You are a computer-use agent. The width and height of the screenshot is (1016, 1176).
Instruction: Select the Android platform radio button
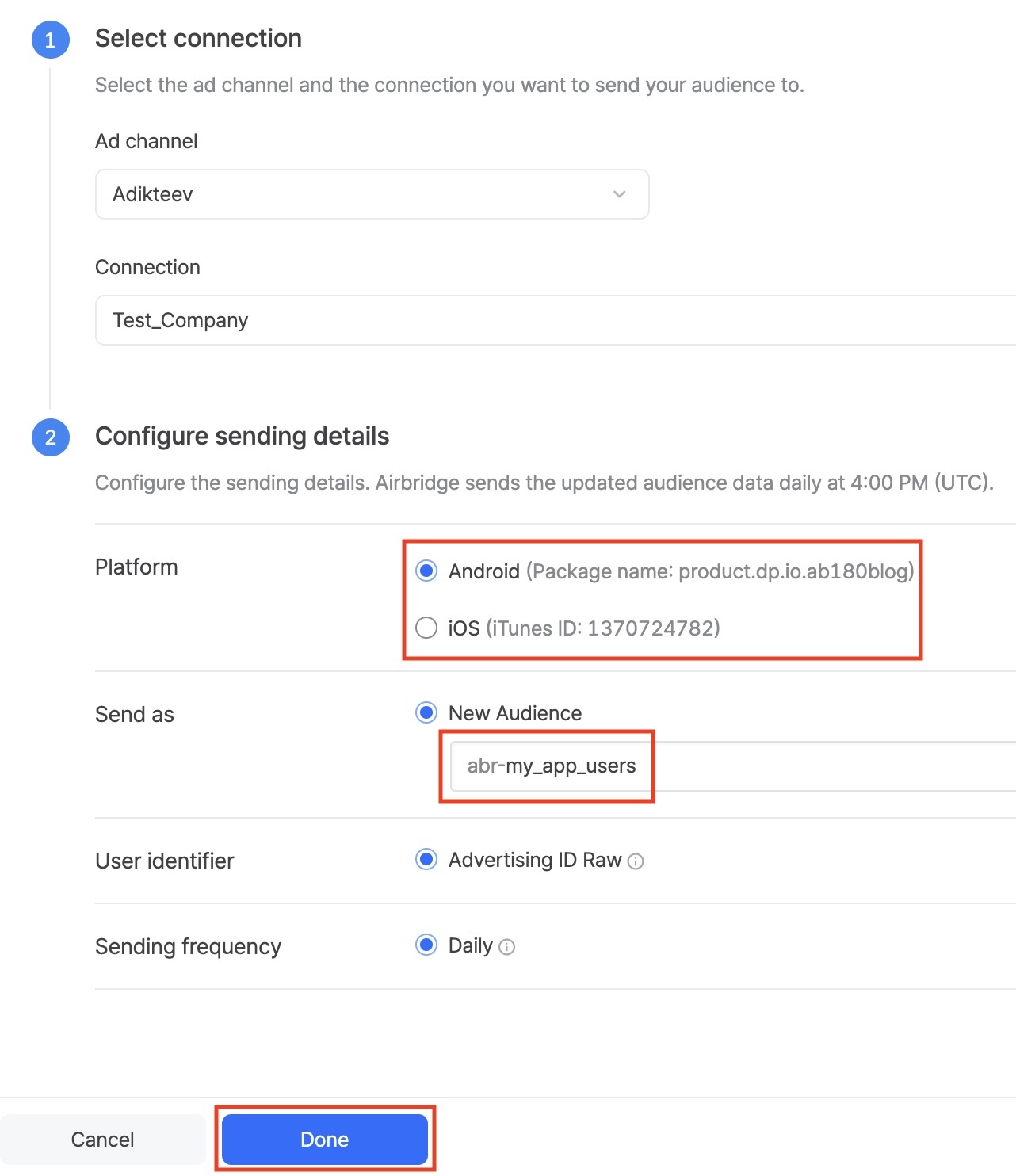click(x=426, y=571)
